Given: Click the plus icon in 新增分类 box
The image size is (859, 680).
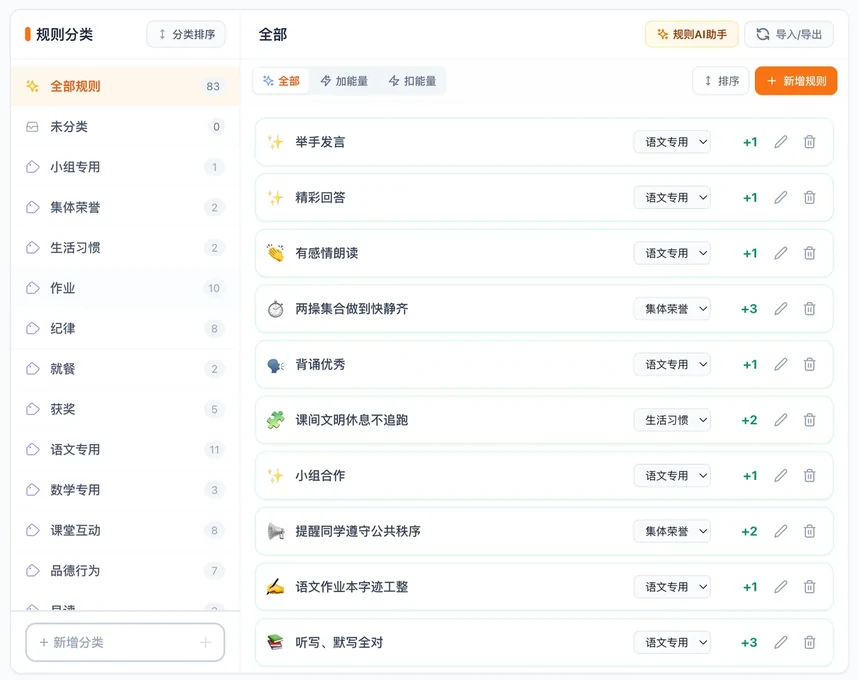Looking at the screenshot, I should pyautogui.click(x=205, y=642).
